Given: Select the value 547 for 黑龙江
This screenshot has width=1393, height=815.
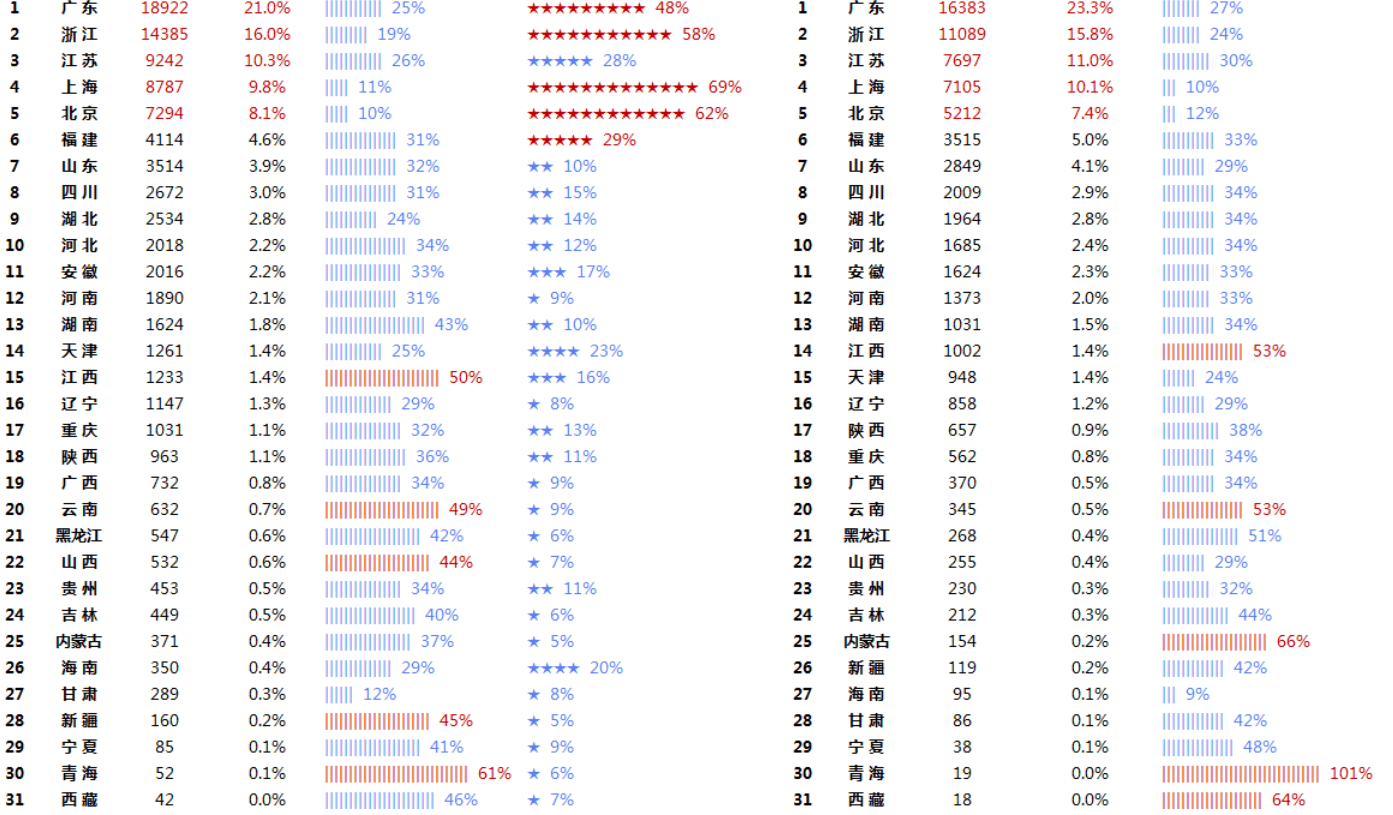Looking at the screenshot, I should tap(164, 535).
